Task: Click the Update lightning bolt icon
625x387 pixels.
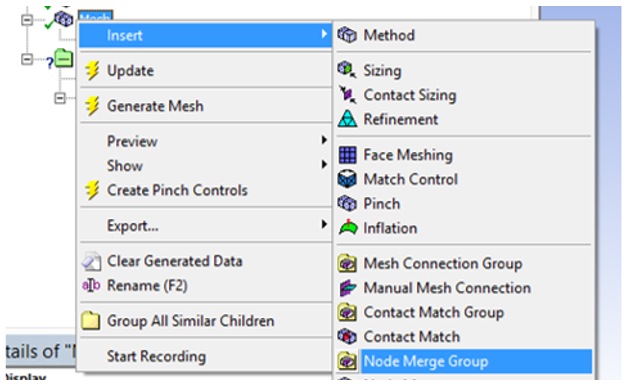Action: 92,71
